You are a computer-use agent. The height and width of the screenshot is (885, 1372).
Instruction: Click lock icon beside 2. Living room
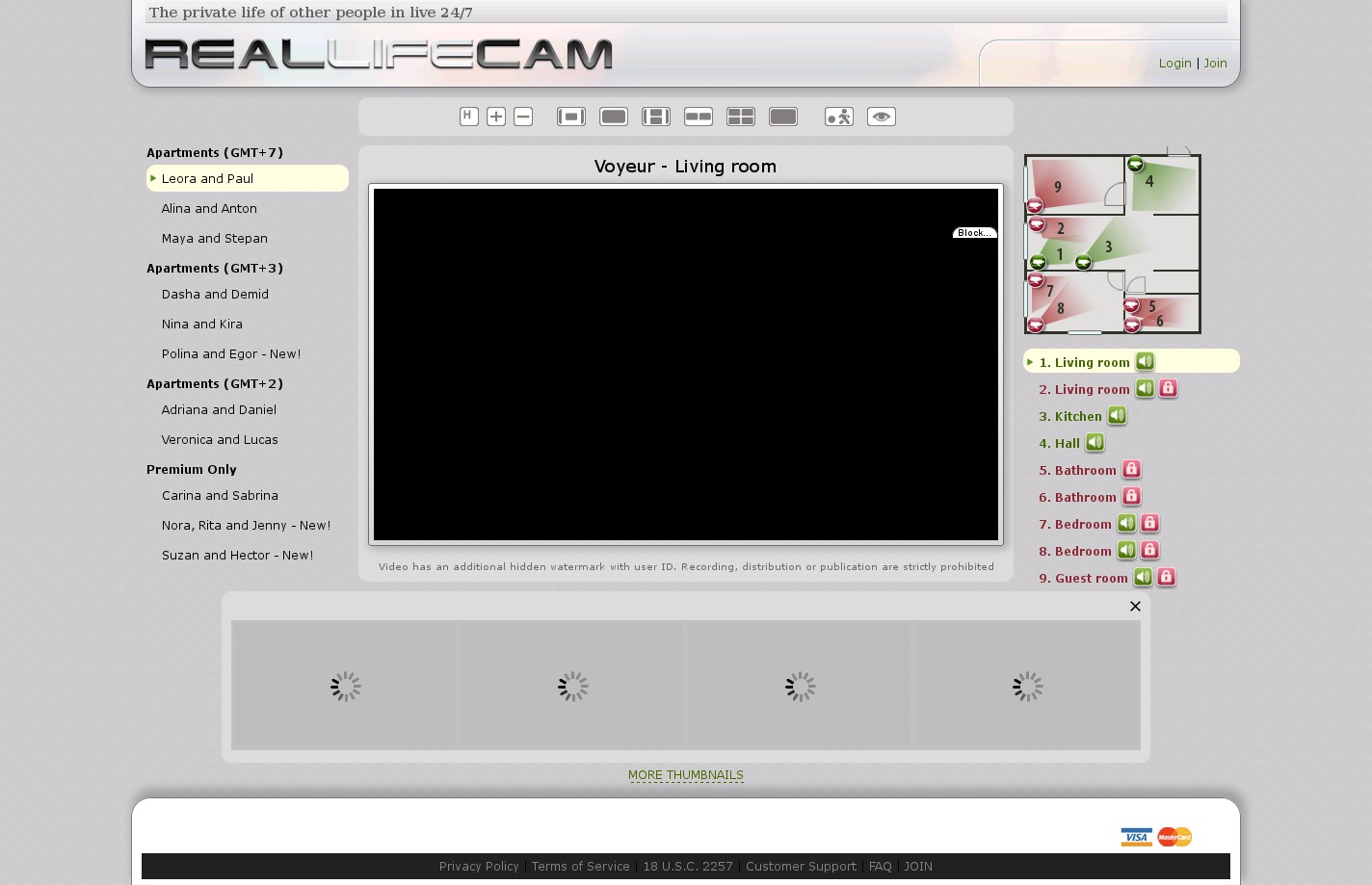coord(1168,388)
